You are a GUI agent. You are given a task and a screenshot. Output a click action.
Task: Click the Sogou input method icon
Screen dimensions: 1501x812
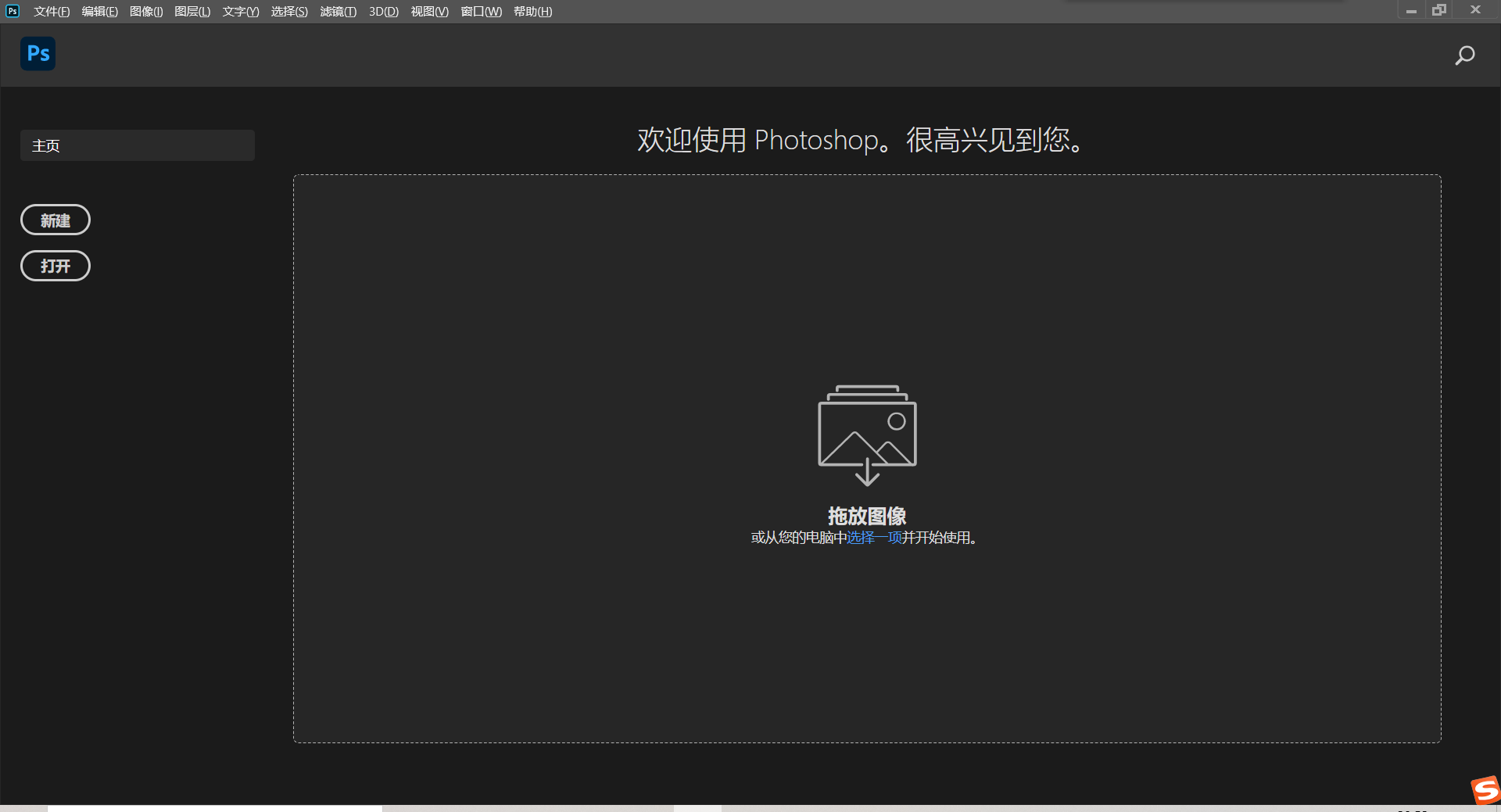click(x=1485, y=790)
